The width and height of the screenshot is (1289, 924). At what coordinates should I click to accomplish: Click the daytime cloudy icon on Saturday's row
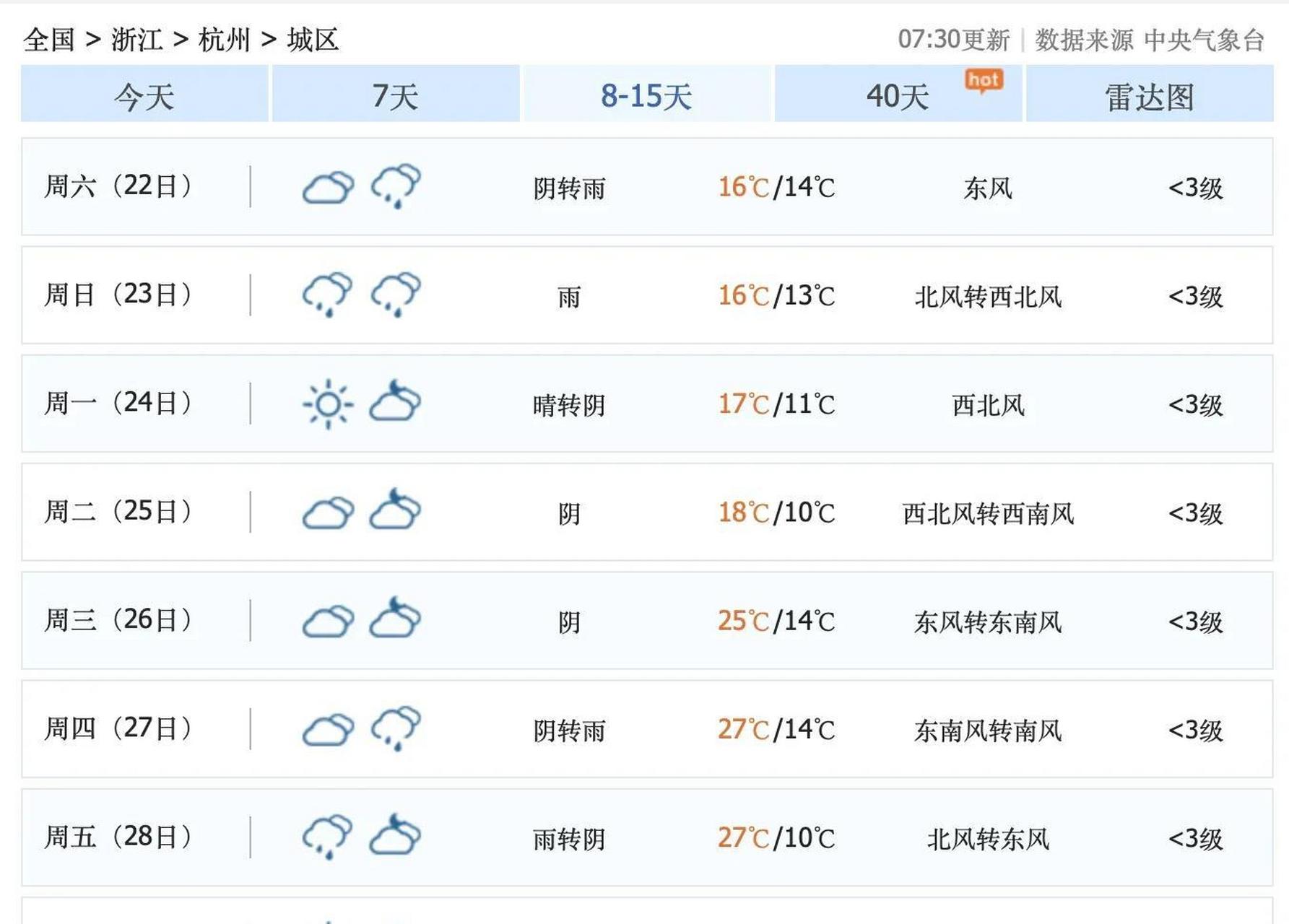click(x=329, y=188)
